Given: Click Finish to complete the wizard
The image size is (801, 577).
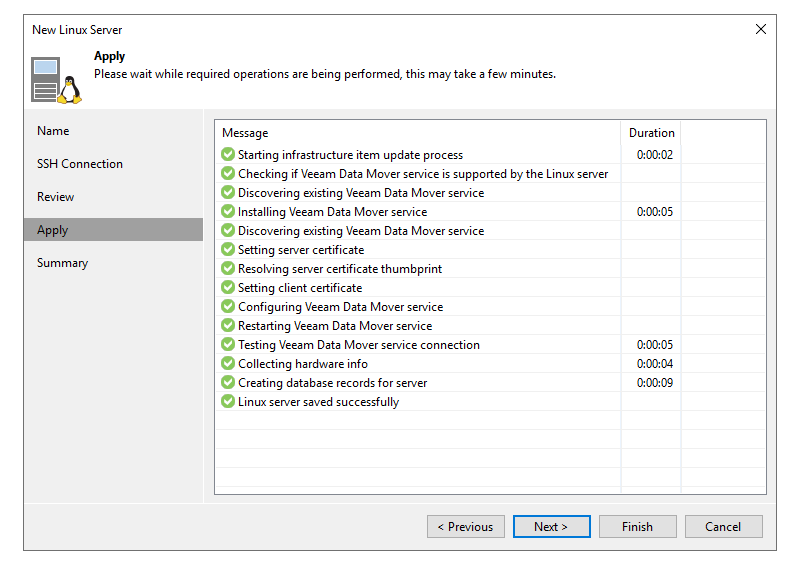Looking at the screenshot, I should [x=637, y=527].
